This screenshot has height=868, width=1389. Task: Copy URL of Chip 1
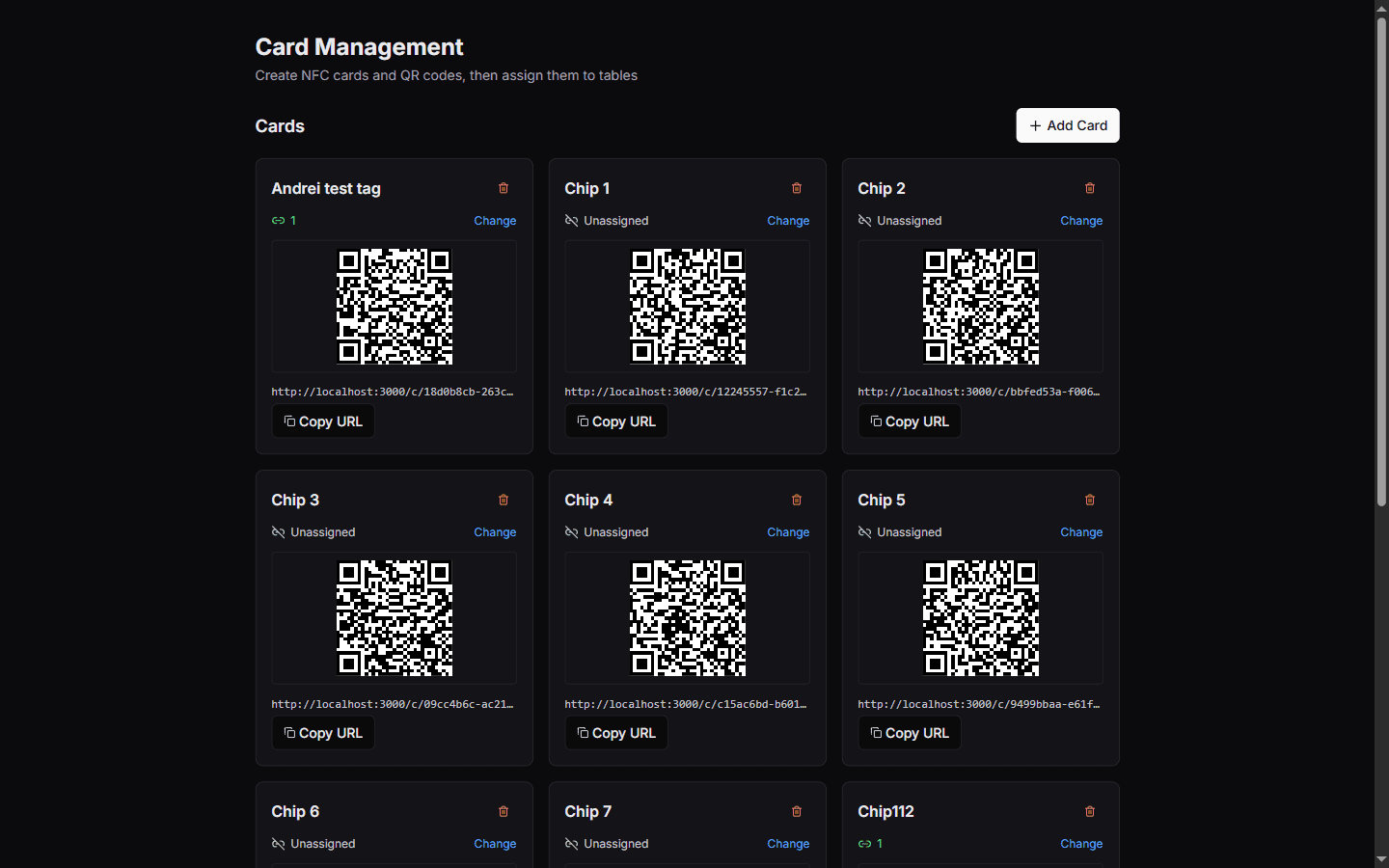click(x=616, y=421)
